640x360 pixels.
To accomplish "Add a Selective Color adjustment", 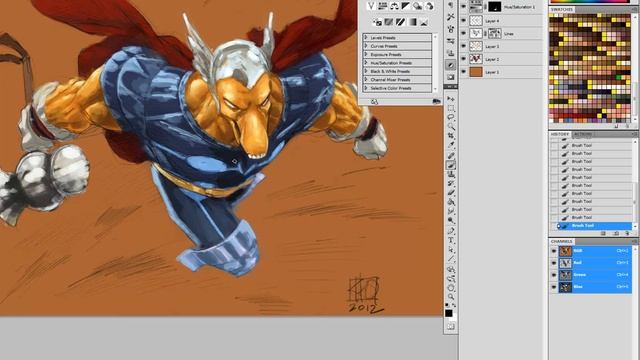I will tap(424, 22).
